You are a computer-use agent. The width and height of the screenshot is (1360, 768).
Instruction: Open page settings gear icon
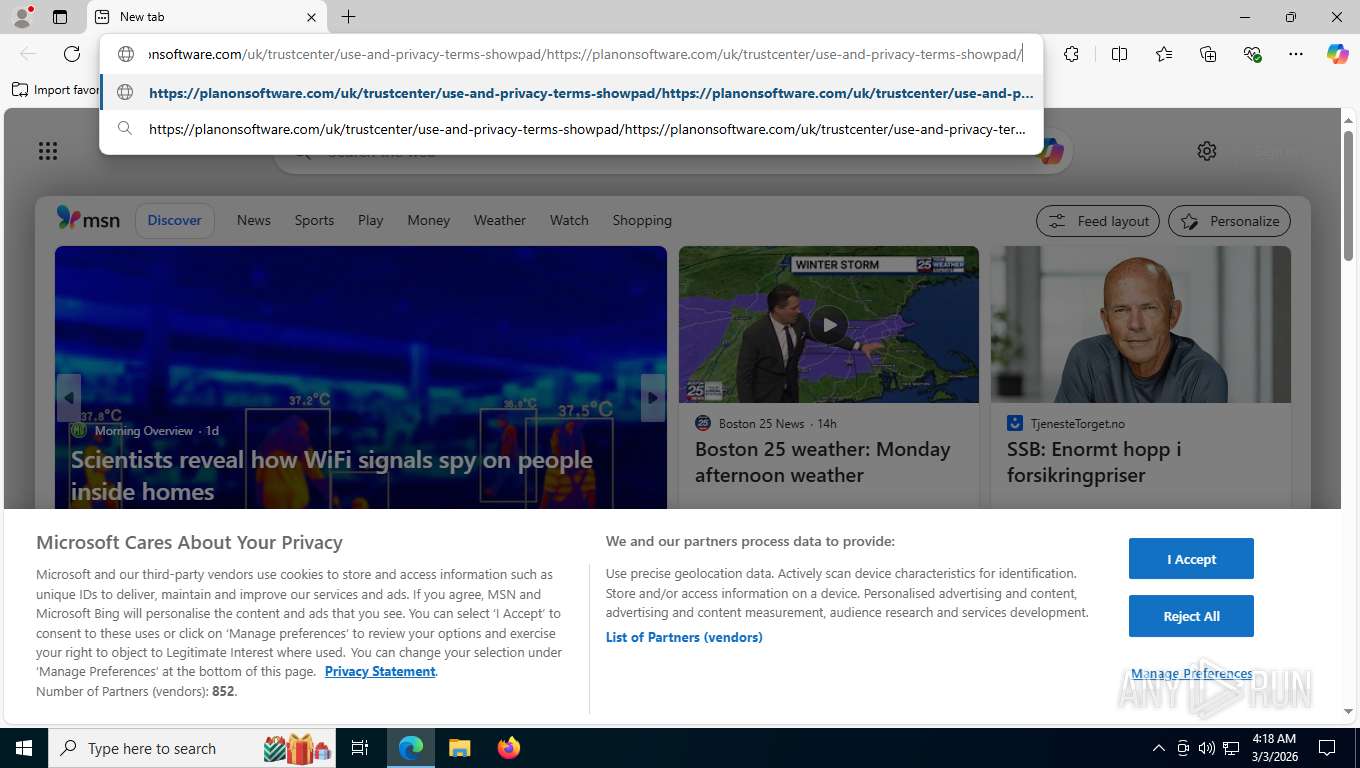click(1207, 151)
